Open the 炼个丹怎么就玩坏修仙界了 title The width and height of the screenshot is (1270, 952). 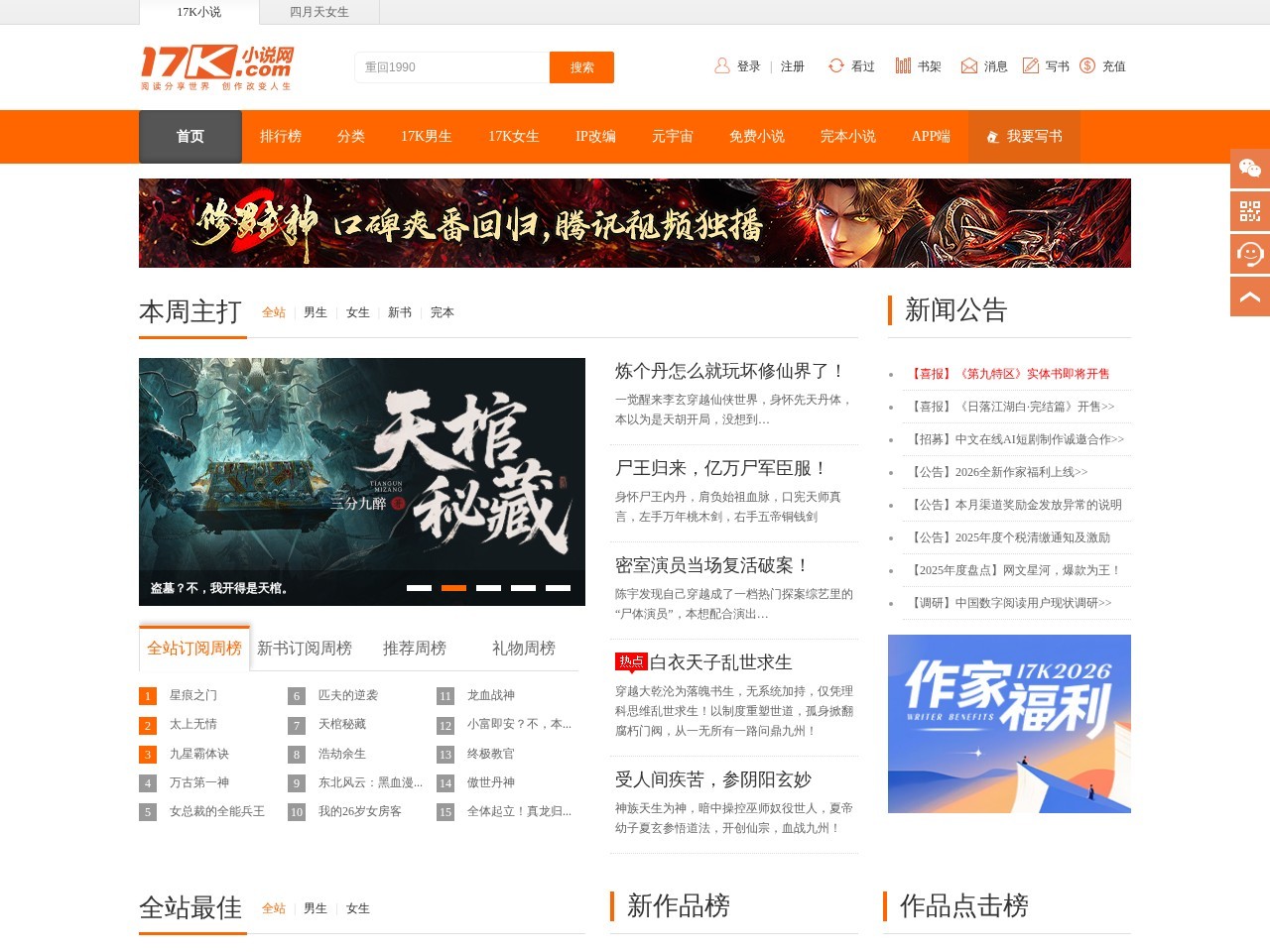point(730,371)
